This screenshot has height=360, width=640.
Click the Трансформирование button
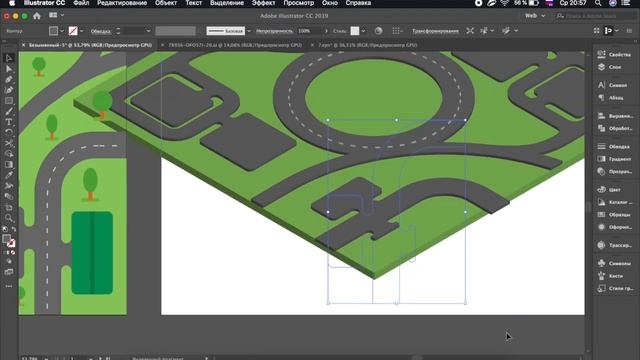click(435, 31)
